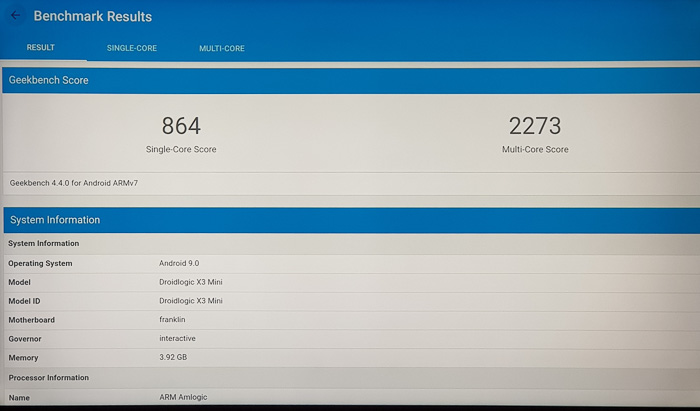Viewport: 700px width, 411px height.
Task: Click the processor Name label
Action: pos(19,398)
